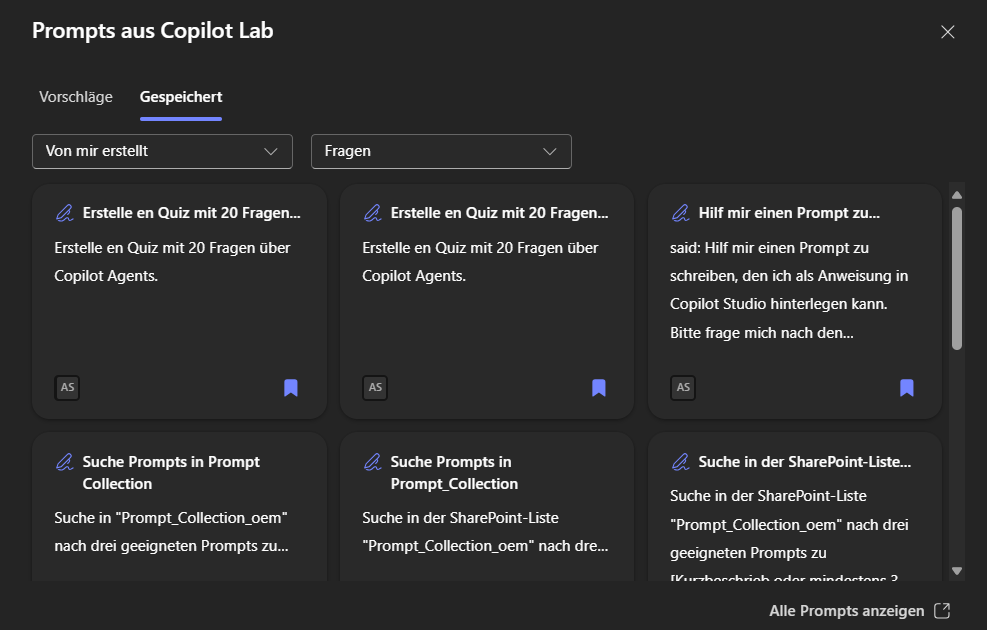Click description "Suche in "Prompt_Collection_oem" nach drei geeigneten"
Screen dimensions: 987x630
click(x=171, y=532)
